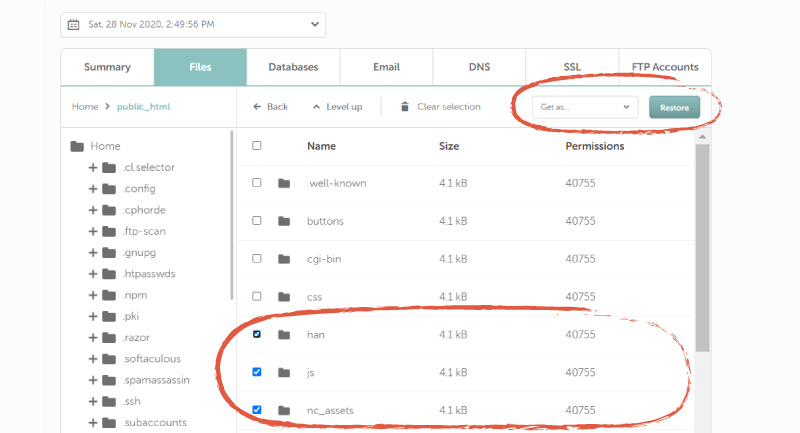Uncheck the nc_assets folder checkbox

(x=257, y=410)
